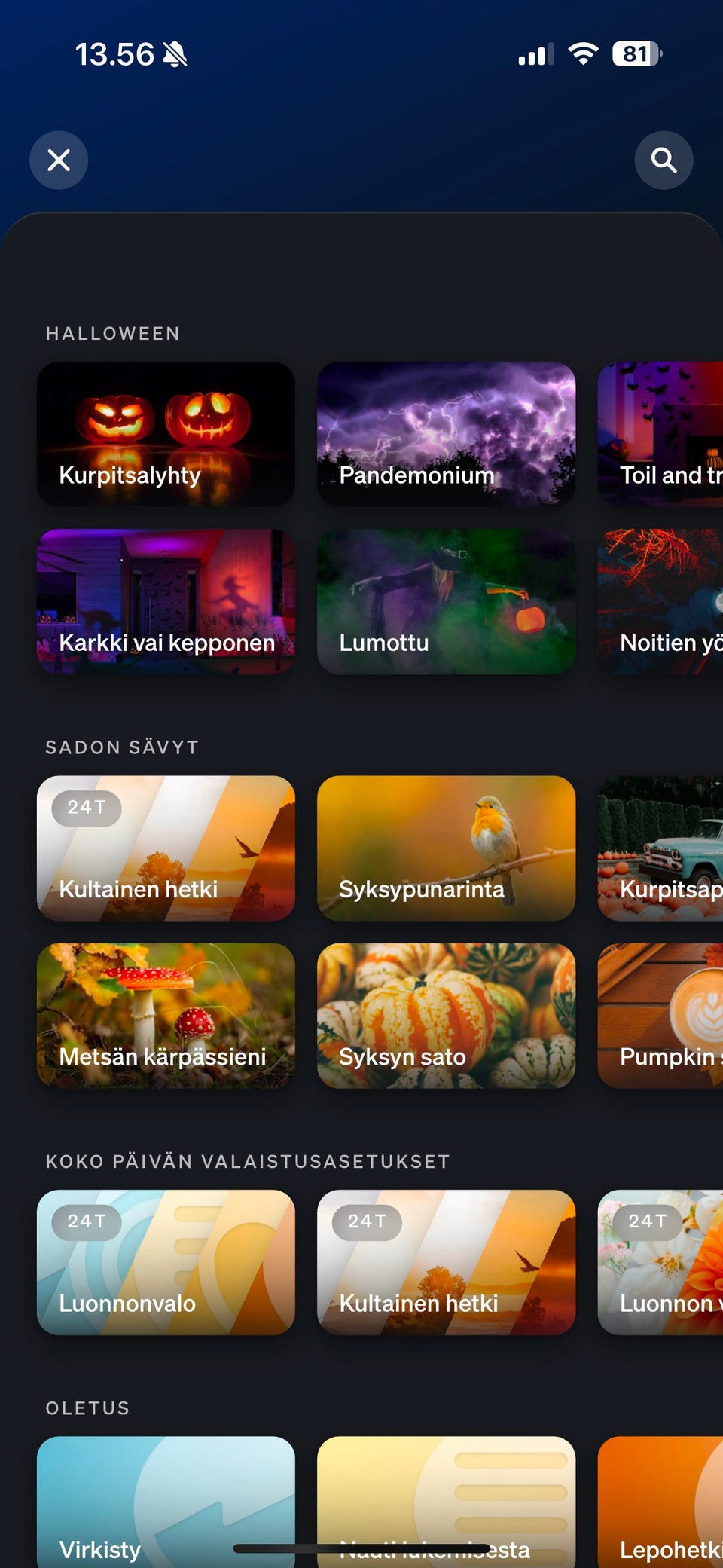Pick the Lumottu scene card
The width and height of the screenshot is (723, 1568).
tap(446, 601)
